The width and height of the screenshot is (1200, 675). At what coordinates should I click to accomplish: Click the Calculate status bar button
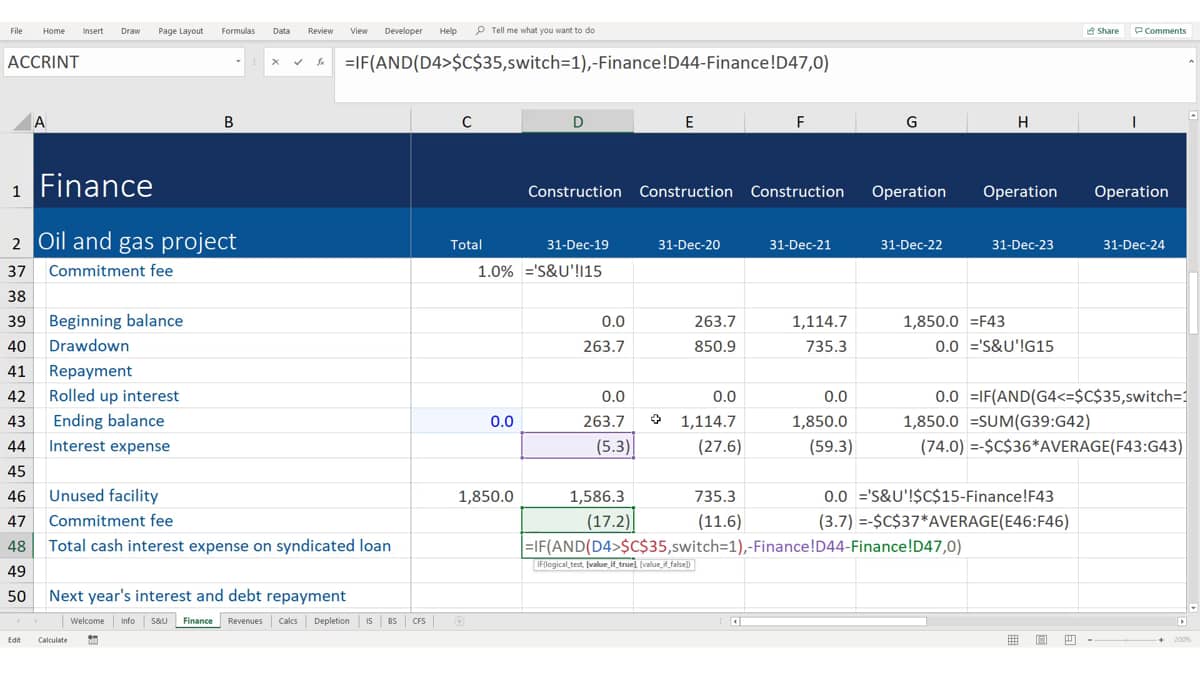click(53, 640)
